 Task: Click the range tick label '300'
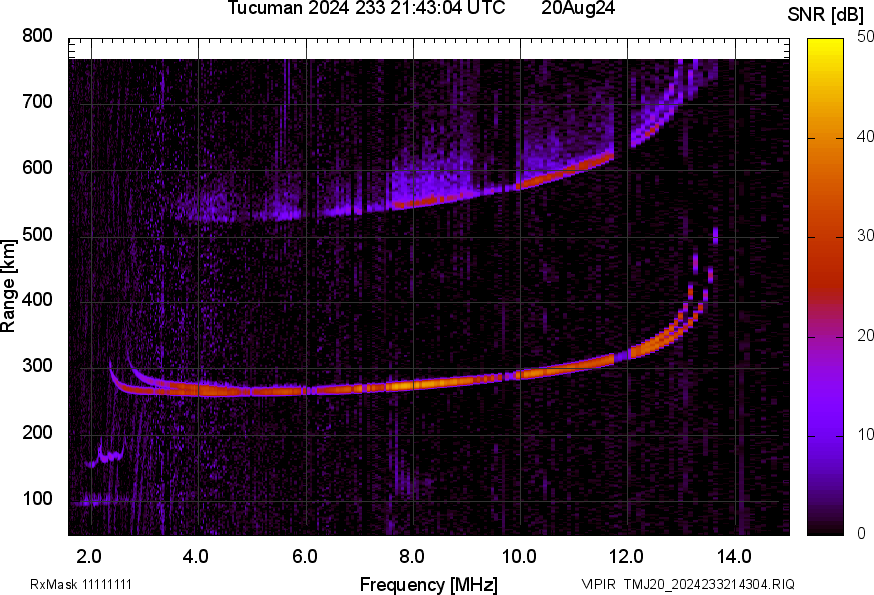click(37, 366)
